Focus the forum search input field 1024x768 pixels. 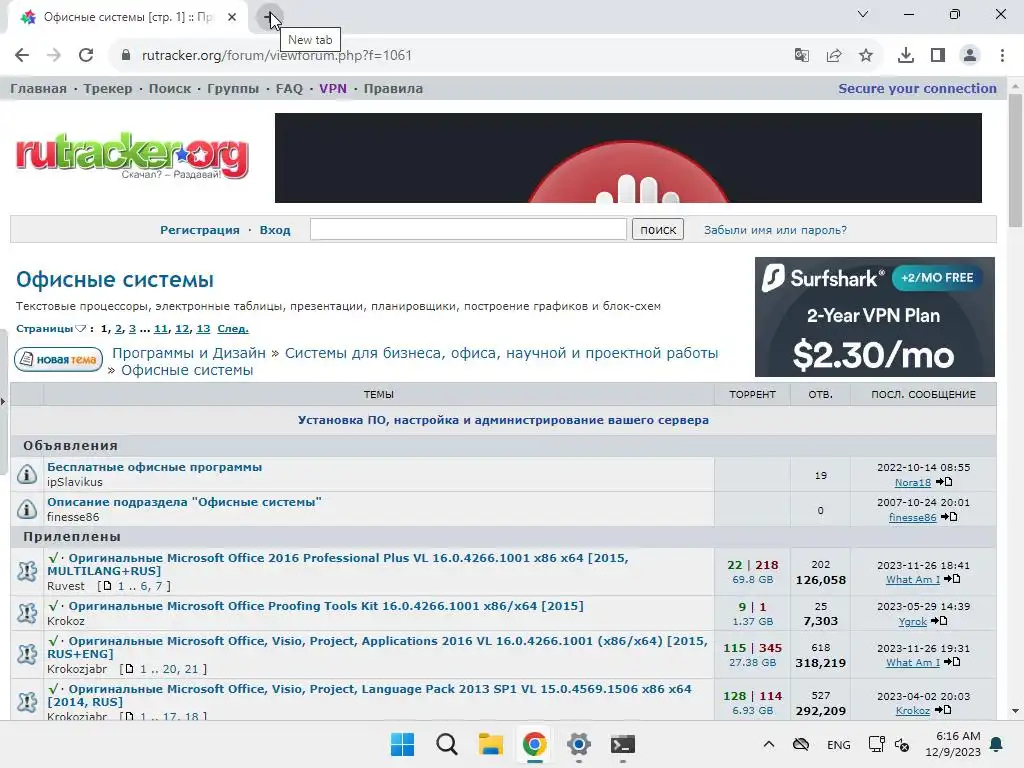(468, 229)
